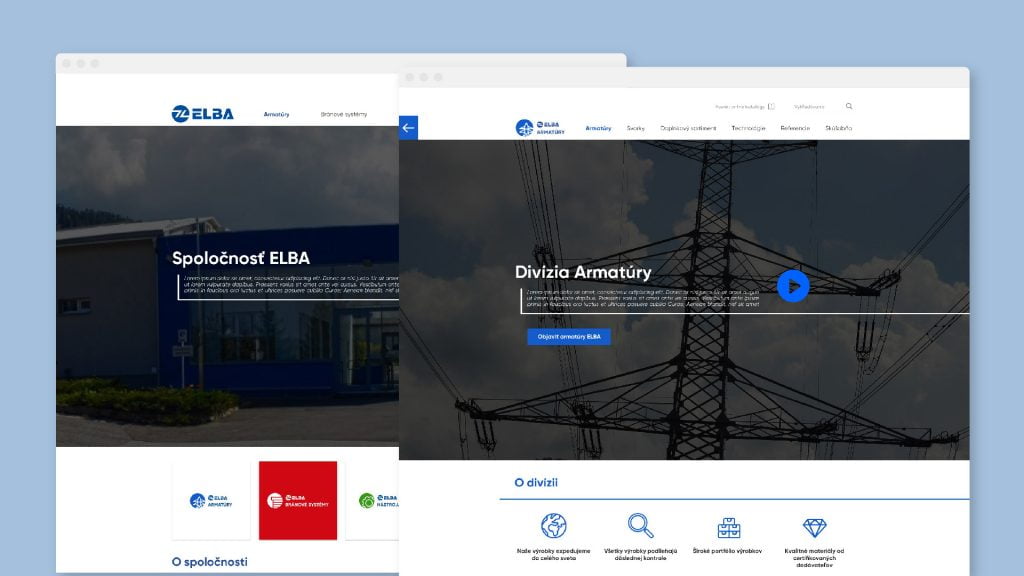Click the Divízia Armatúry hero title
Viewport: 1024px width, 576px height.
point(583,272)
